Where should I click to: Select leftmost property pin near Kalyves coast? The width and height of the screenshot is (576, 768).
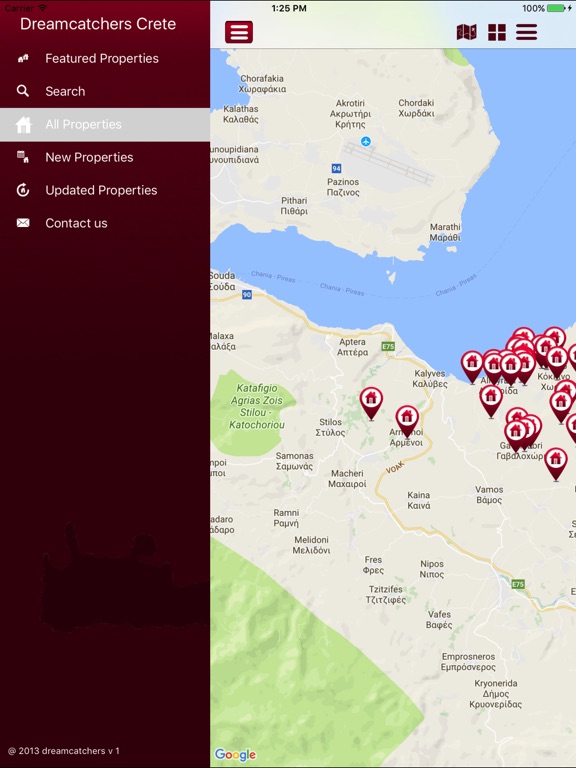click(x=472, y=367)
